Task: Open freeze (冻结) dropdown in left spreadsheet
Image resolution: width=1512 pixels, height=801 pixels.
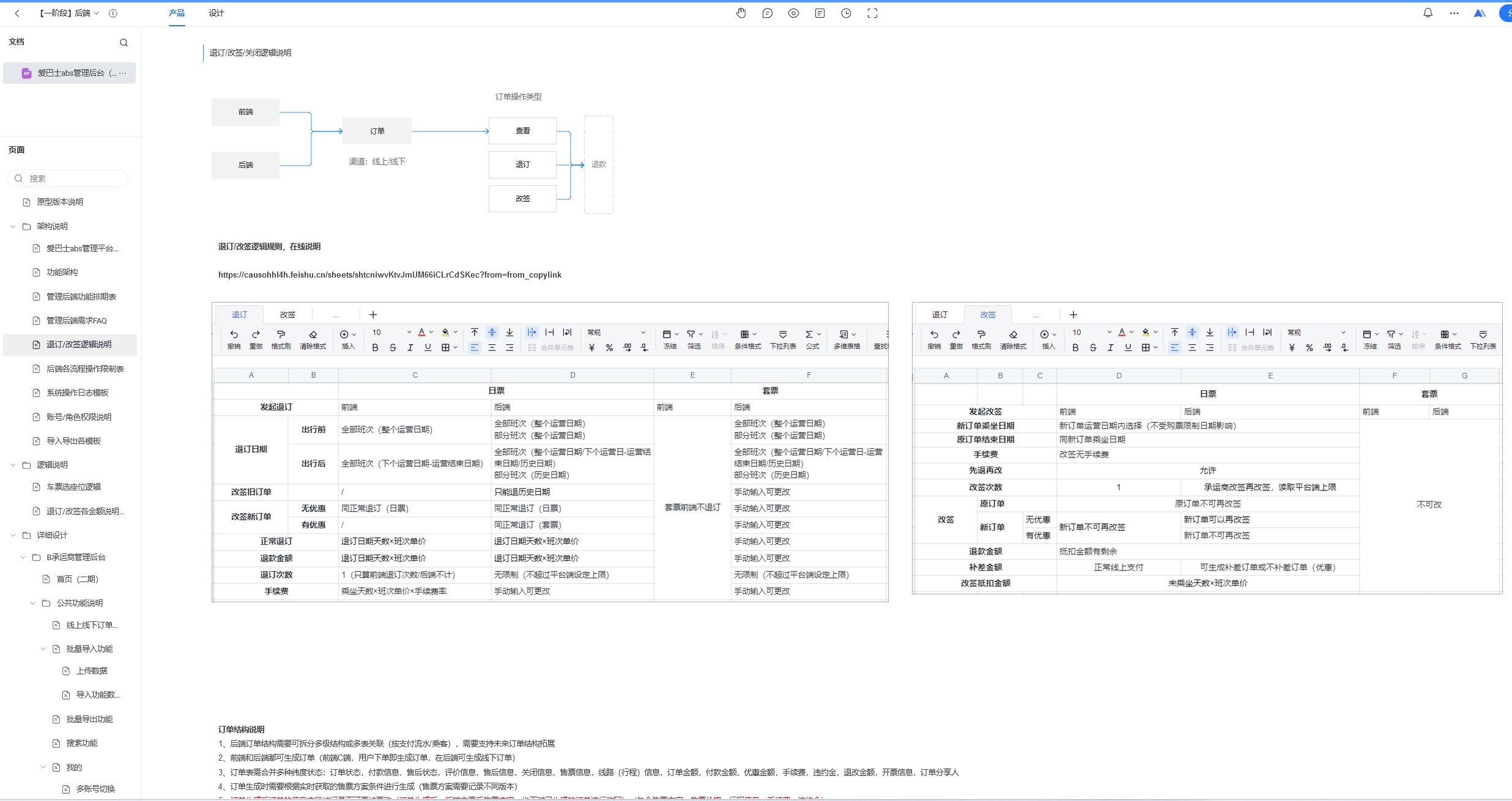Action: click(x=670, y=339)
